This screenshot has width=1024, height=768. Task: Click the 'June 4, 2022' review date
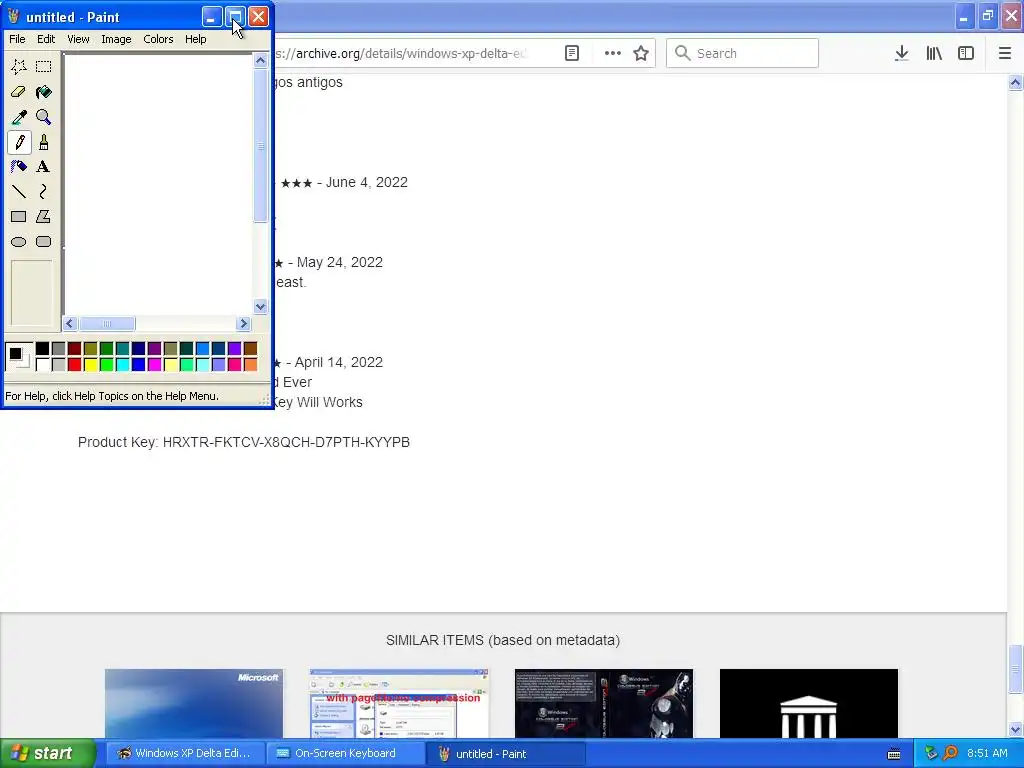click(x=367, y=182)
